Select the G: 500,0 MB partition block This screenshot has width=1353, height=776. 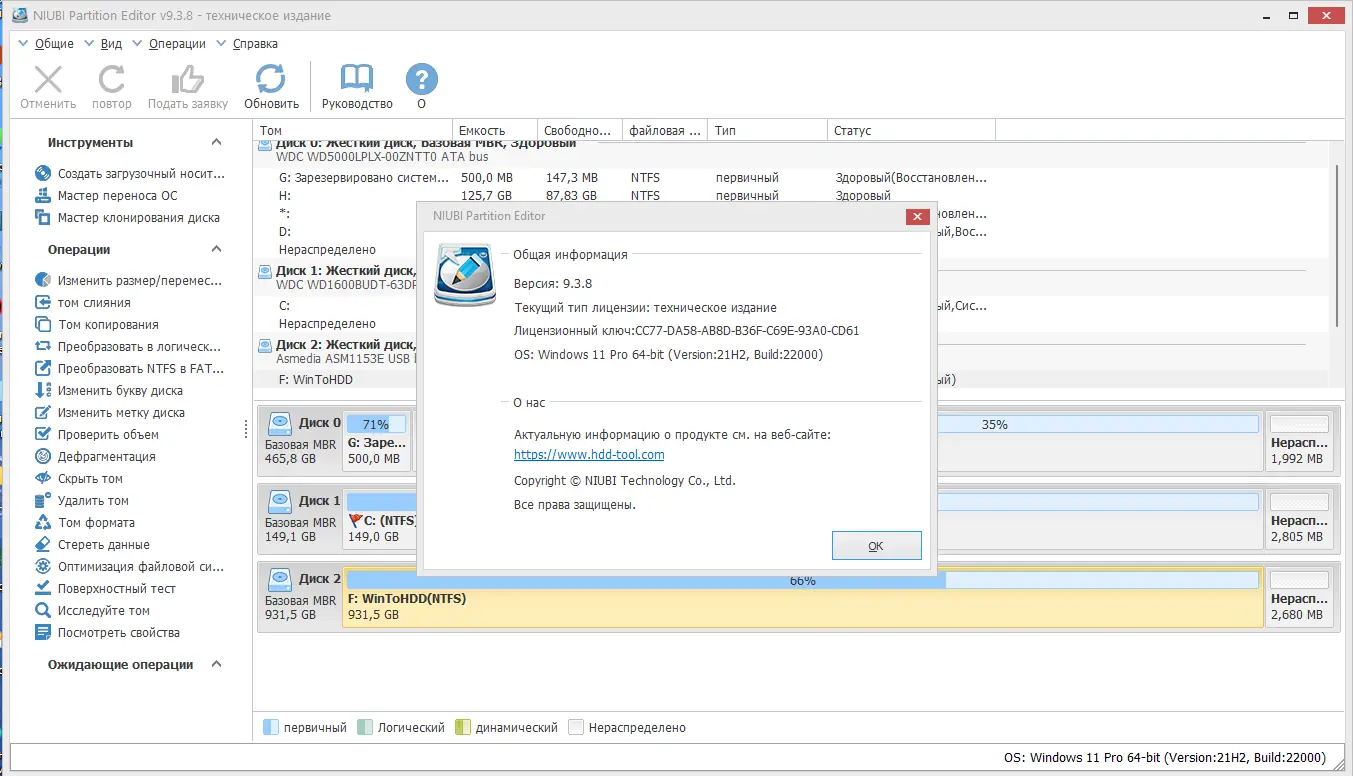point(377,439)
